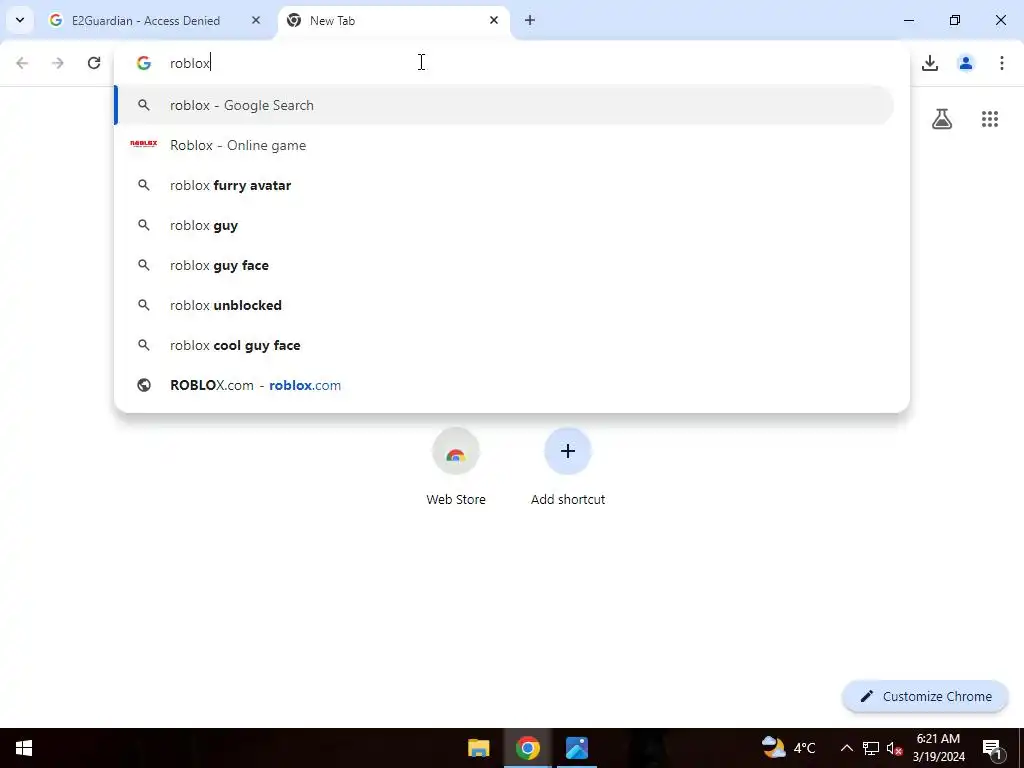
Task: Open the Photos app taskbar icon
Action: 577,748
